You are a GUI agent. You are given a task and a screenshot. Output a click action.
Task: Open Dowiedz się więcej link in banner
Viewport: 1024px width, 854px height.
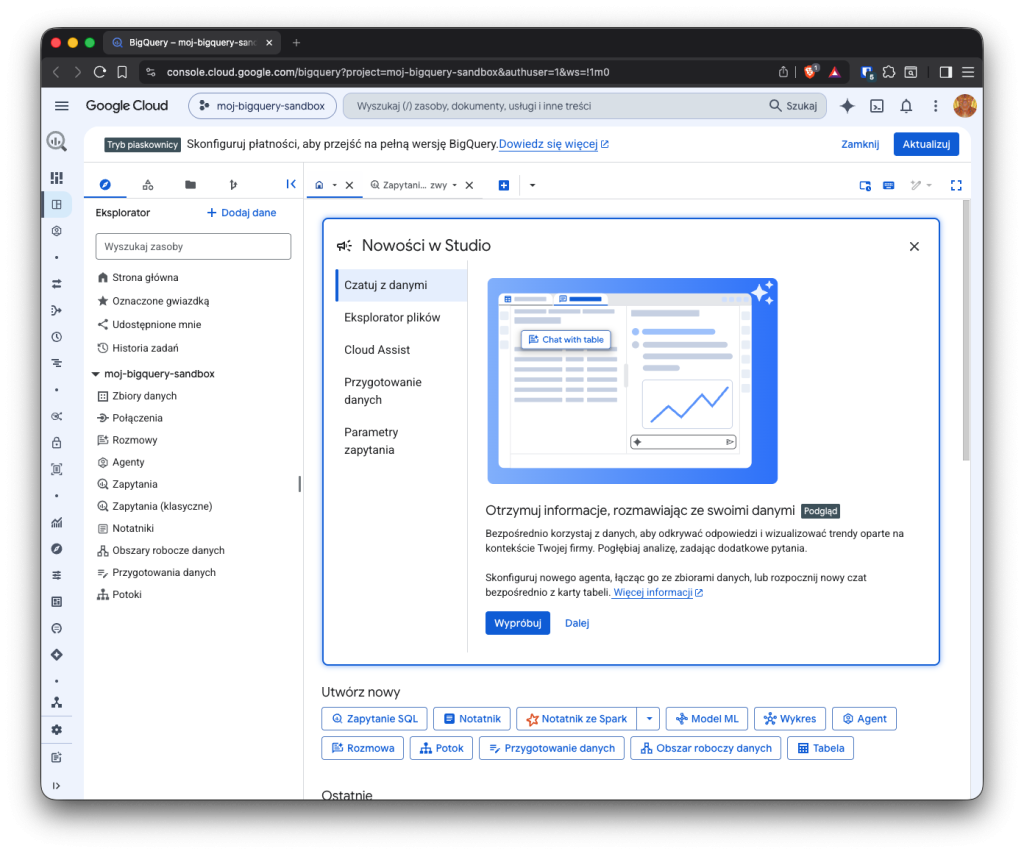click(x=553, y=144)
